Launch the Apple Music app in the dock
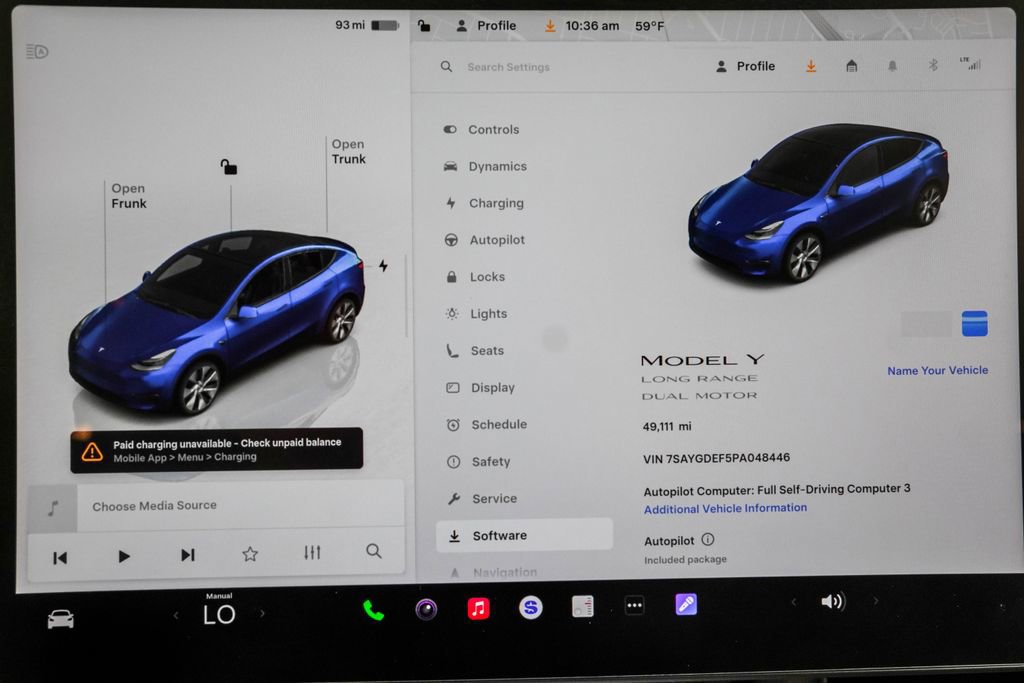The height and width of the screenshot is (683, 1024). point(478,609)
